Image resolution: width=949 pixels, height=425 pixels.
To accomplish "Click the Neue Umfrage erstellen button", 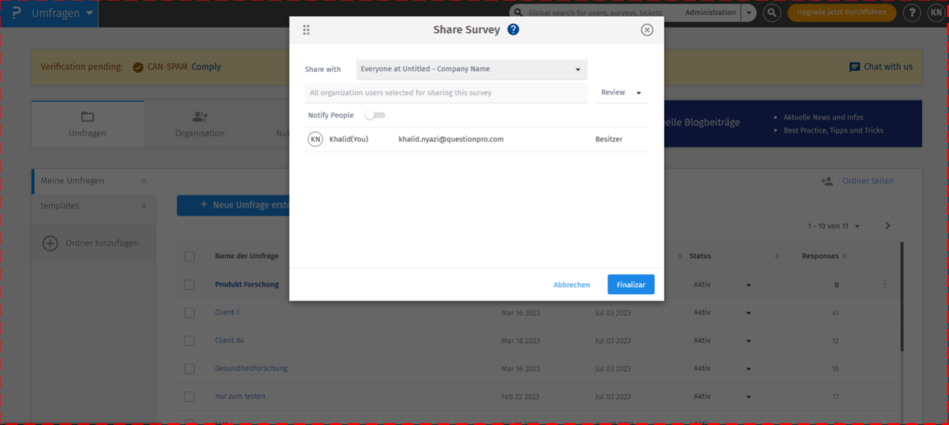I will pyautogui.click(x=233, y=205).
